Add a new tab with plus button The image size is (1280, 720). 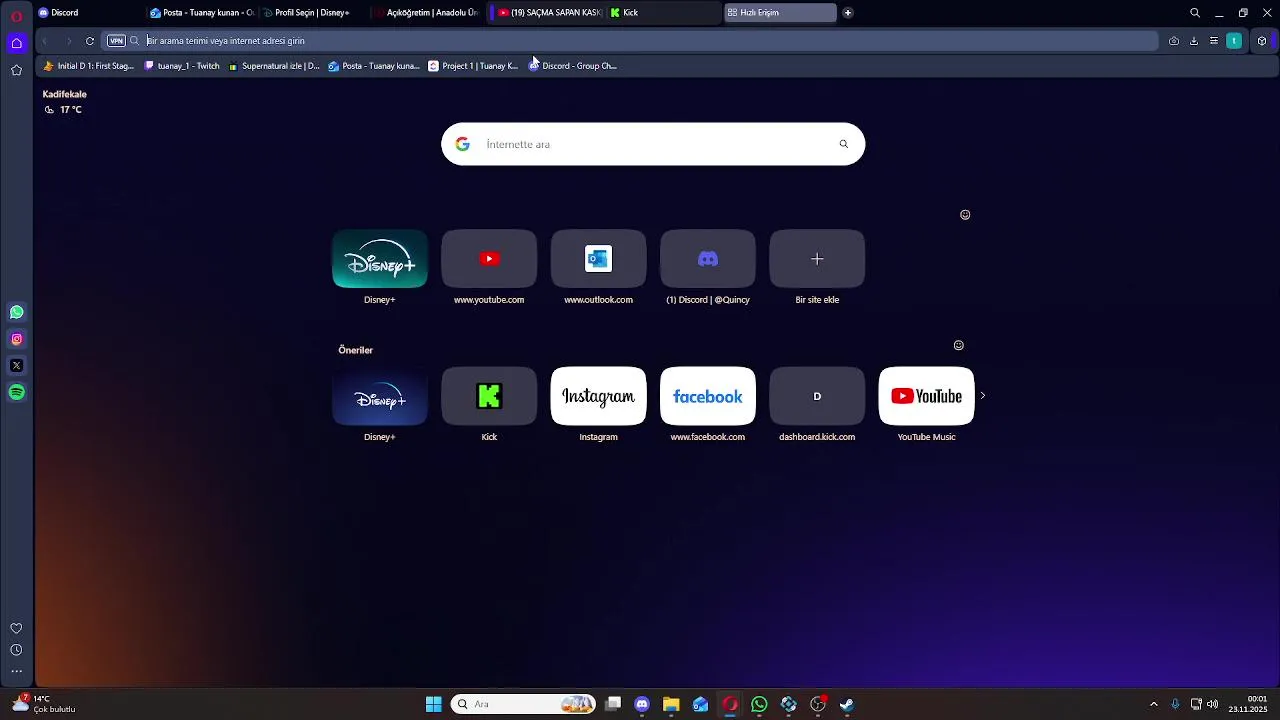point(848,13)
